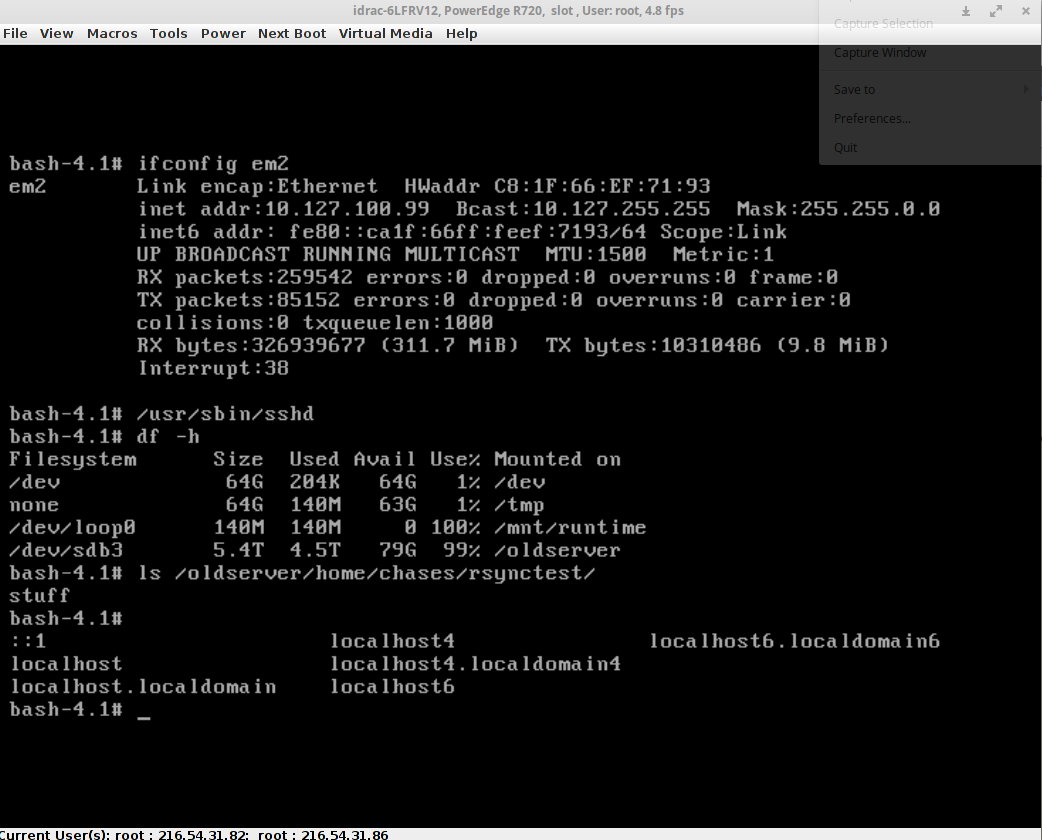Maximize the iDRAC console window
The width and height of the screenshot is (1042, 840).
click(995, 11)
